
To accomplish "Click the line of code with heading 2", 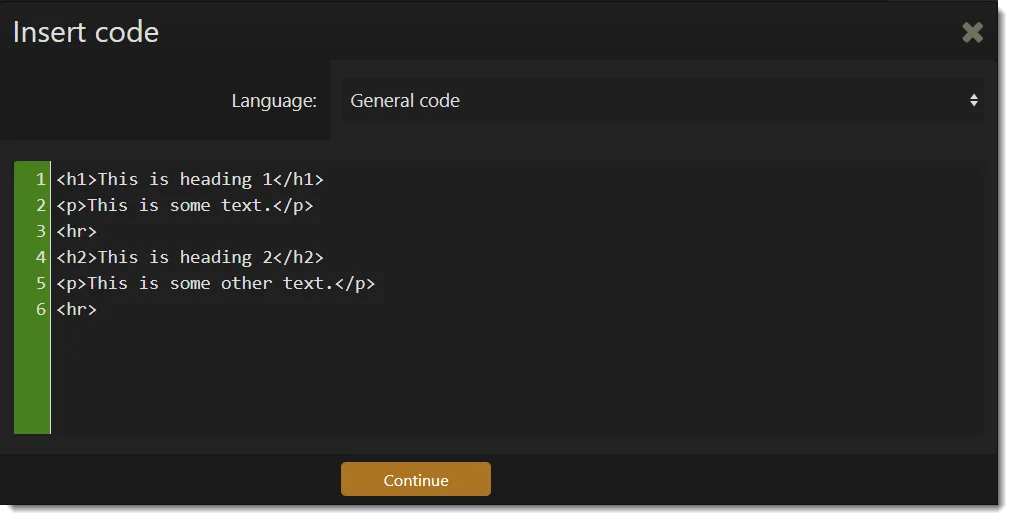I will [190, 257].
